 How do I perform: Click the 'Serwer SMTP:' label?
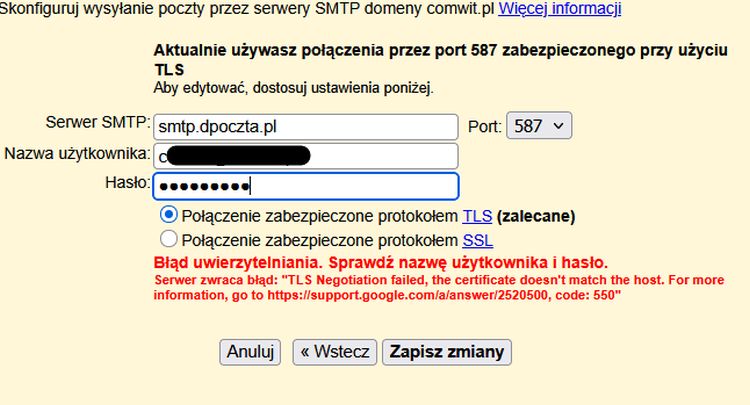[98, 122]
